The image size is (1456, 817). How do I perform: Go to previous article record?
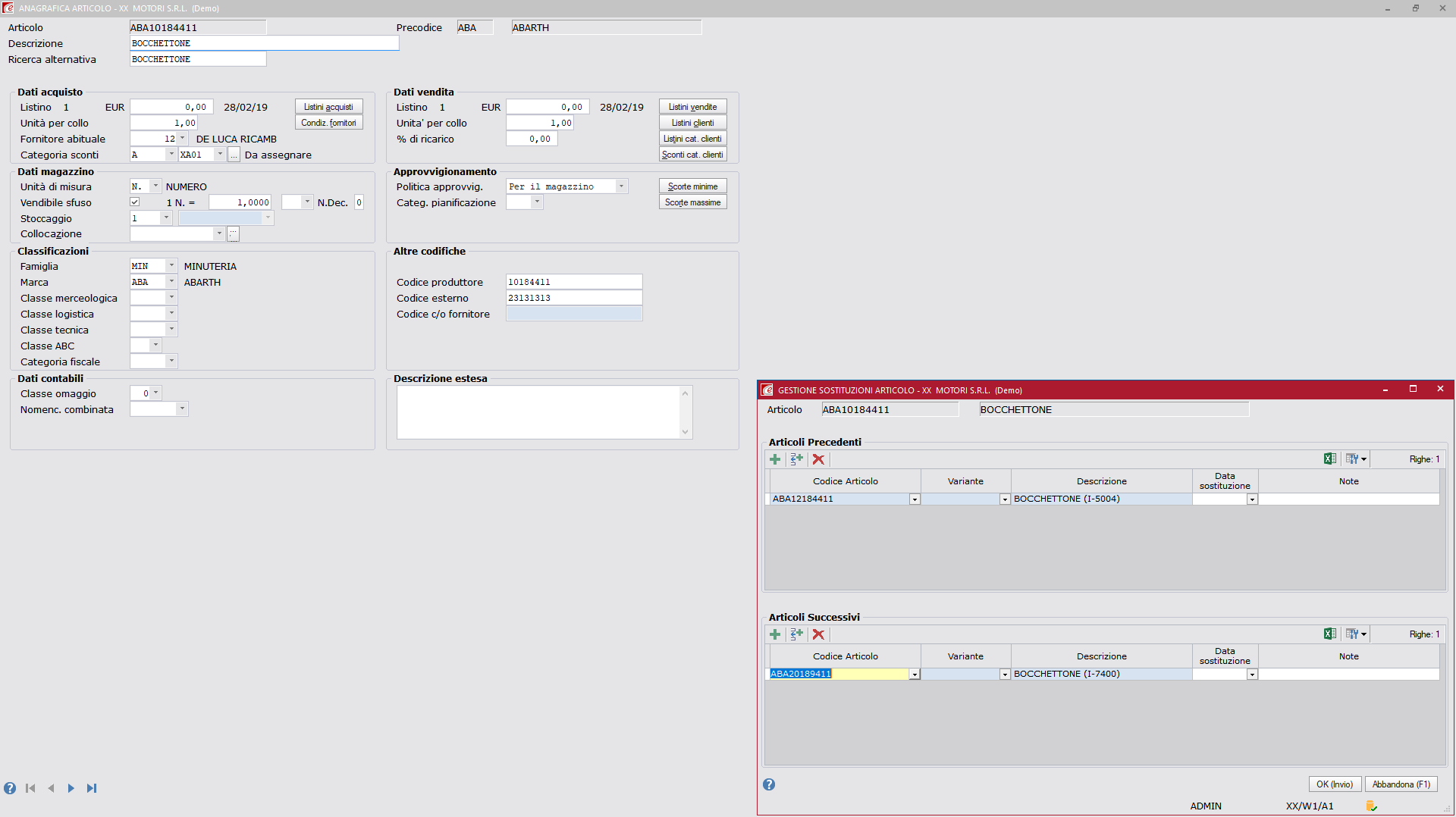pos(51,788)
